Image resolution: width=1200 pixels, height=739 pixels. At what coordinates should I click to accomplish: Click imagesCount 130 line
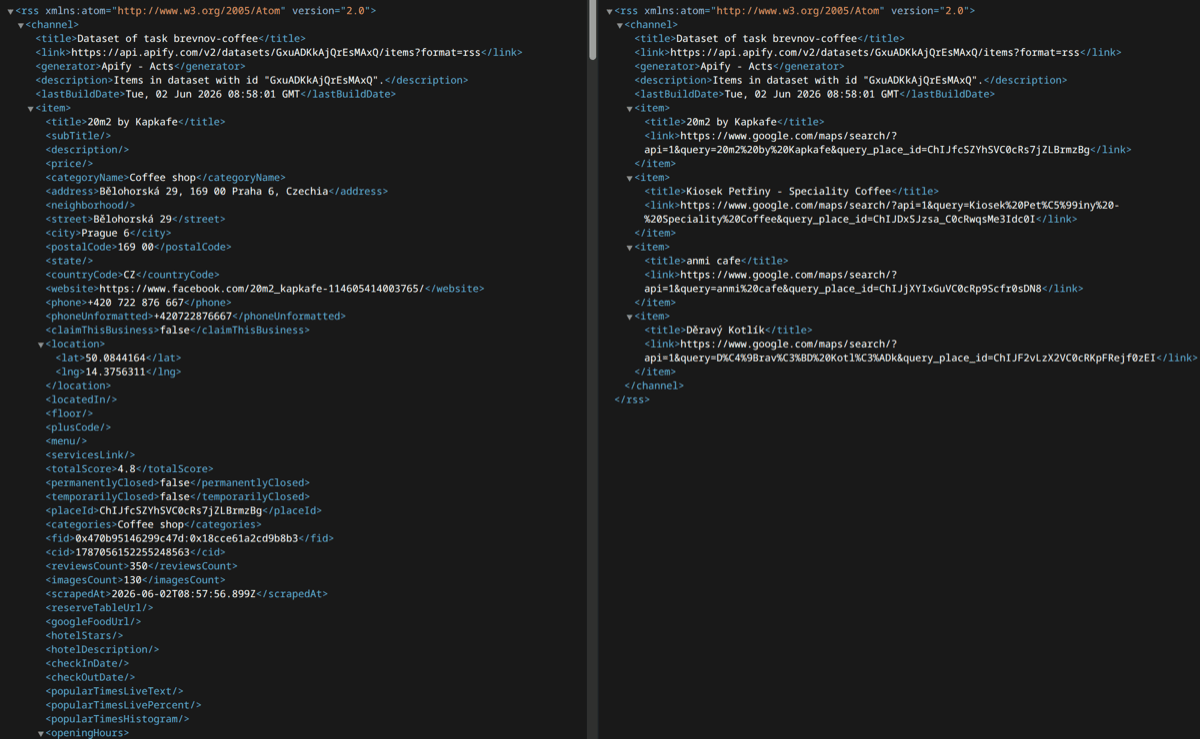(138, 580)
